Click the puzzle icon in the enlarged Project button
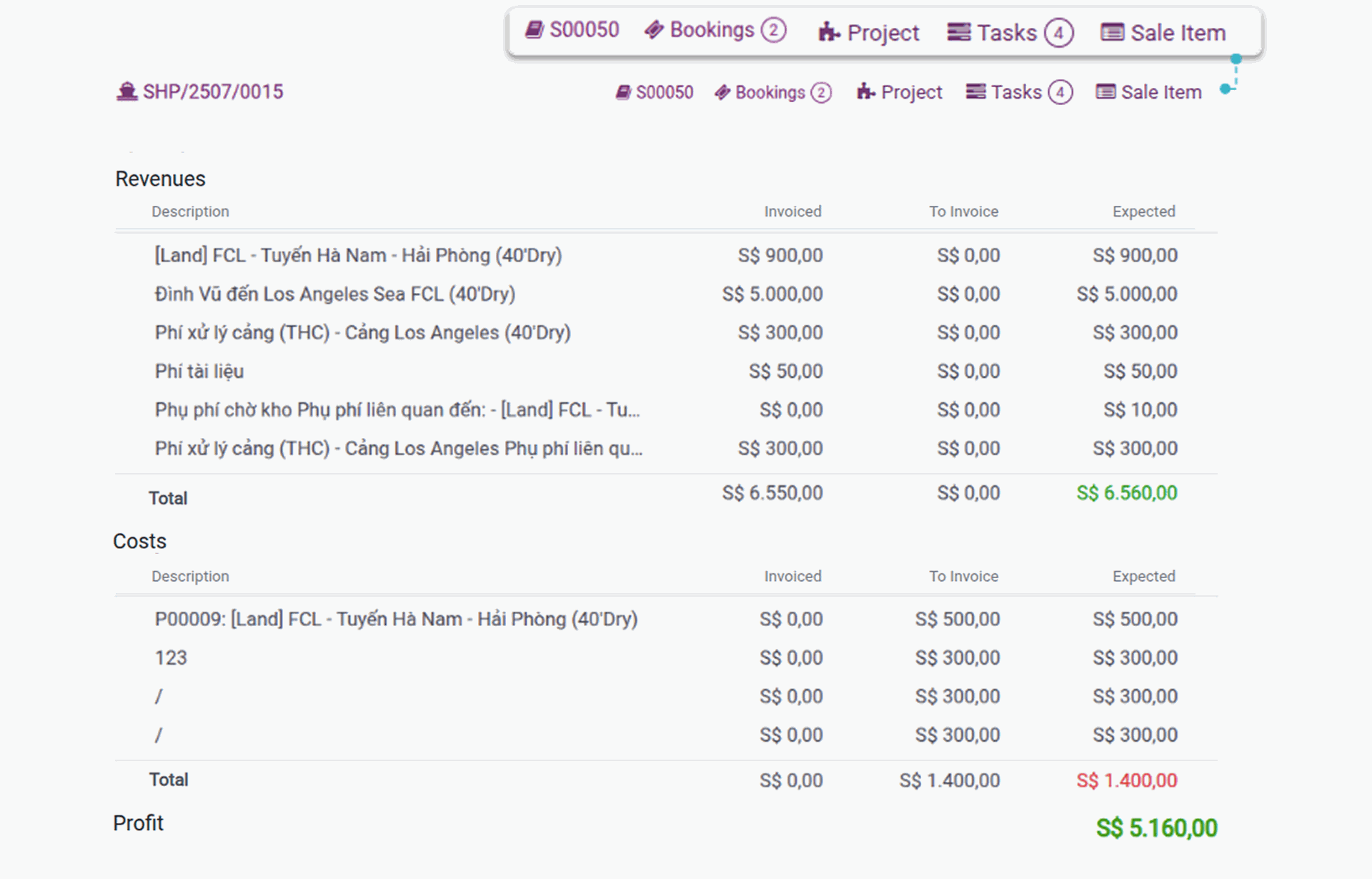This screenshot has height=879, width=1372. 828,32
